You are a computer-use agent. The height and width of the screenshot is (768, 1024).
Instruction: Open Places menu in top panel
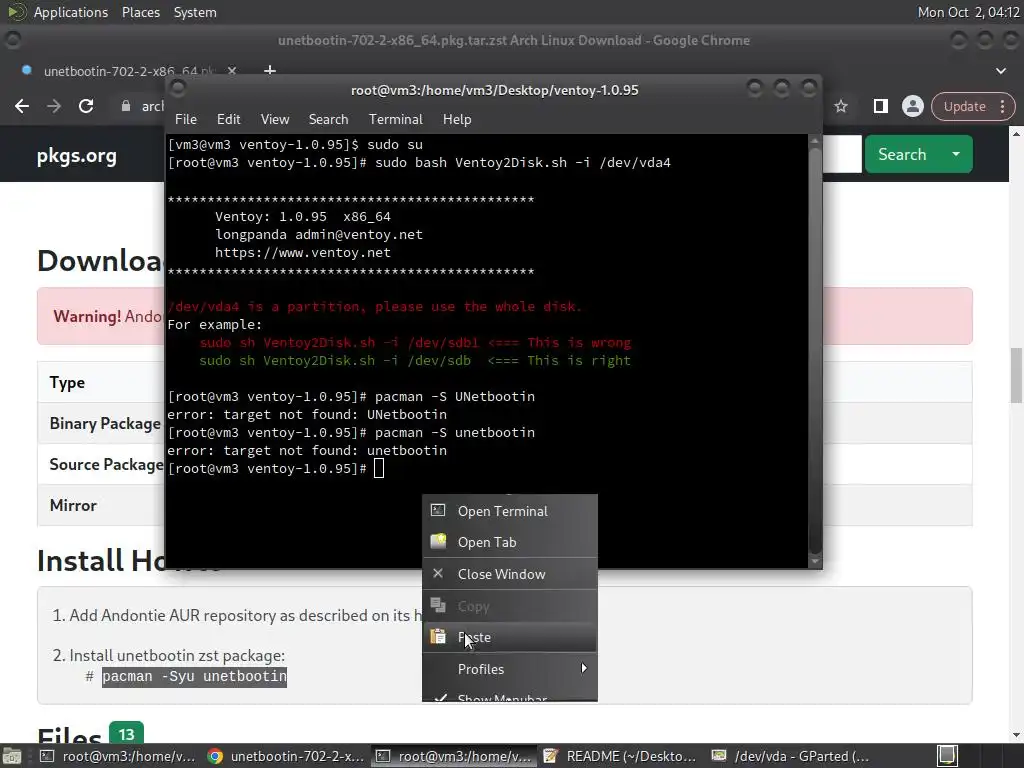tap(141, 12)
